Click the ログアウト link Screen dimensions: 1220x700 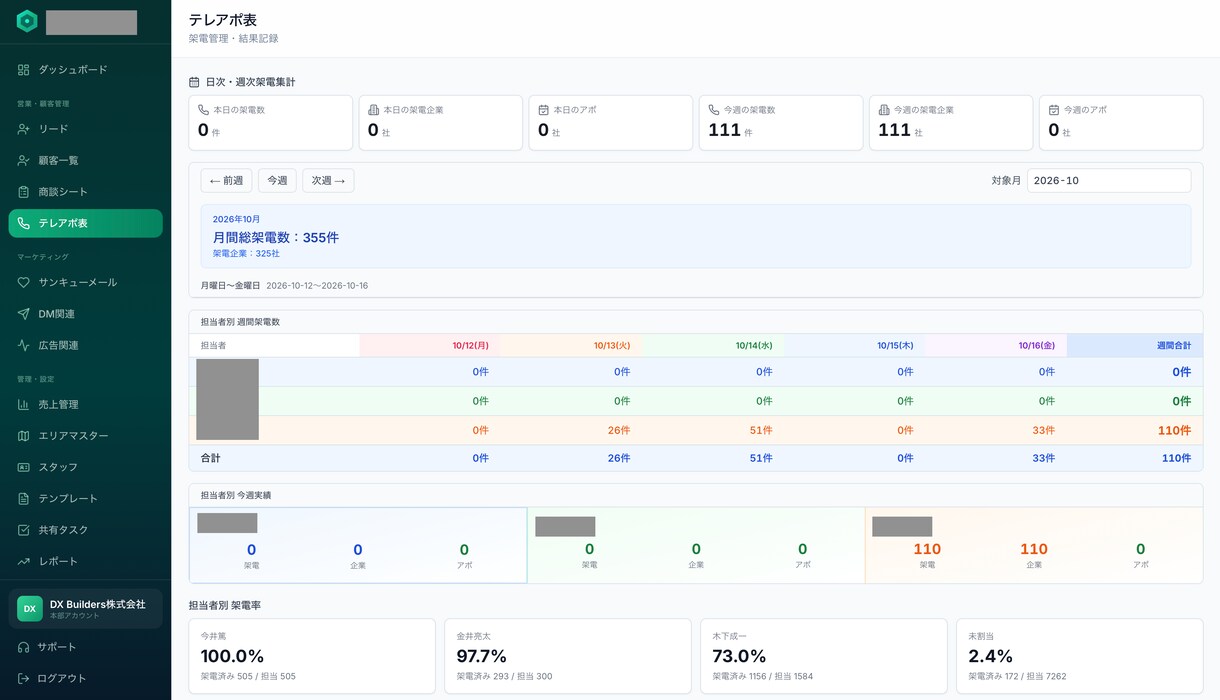coord(85,678)
